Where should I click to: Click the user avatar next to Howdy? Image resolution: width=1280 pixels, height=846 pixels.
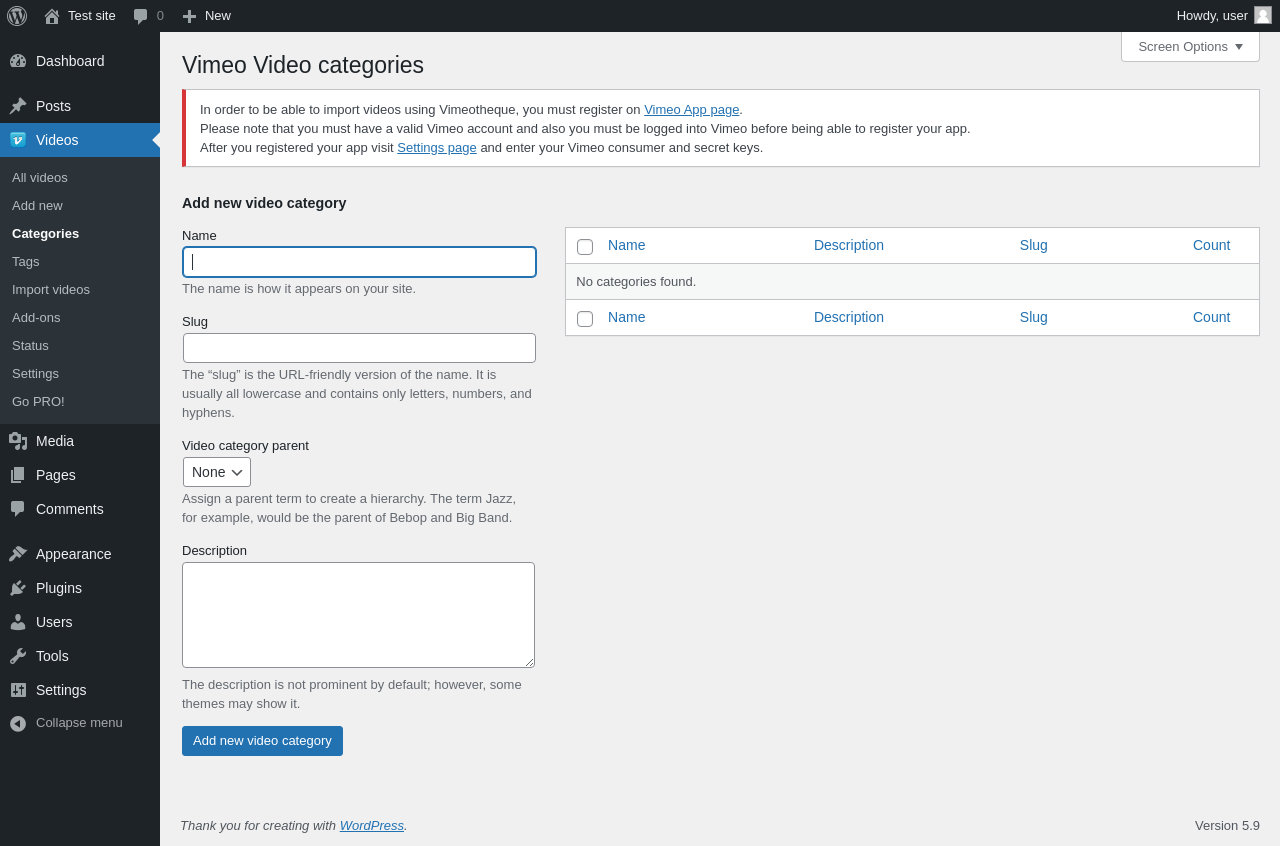(1263, 15)
